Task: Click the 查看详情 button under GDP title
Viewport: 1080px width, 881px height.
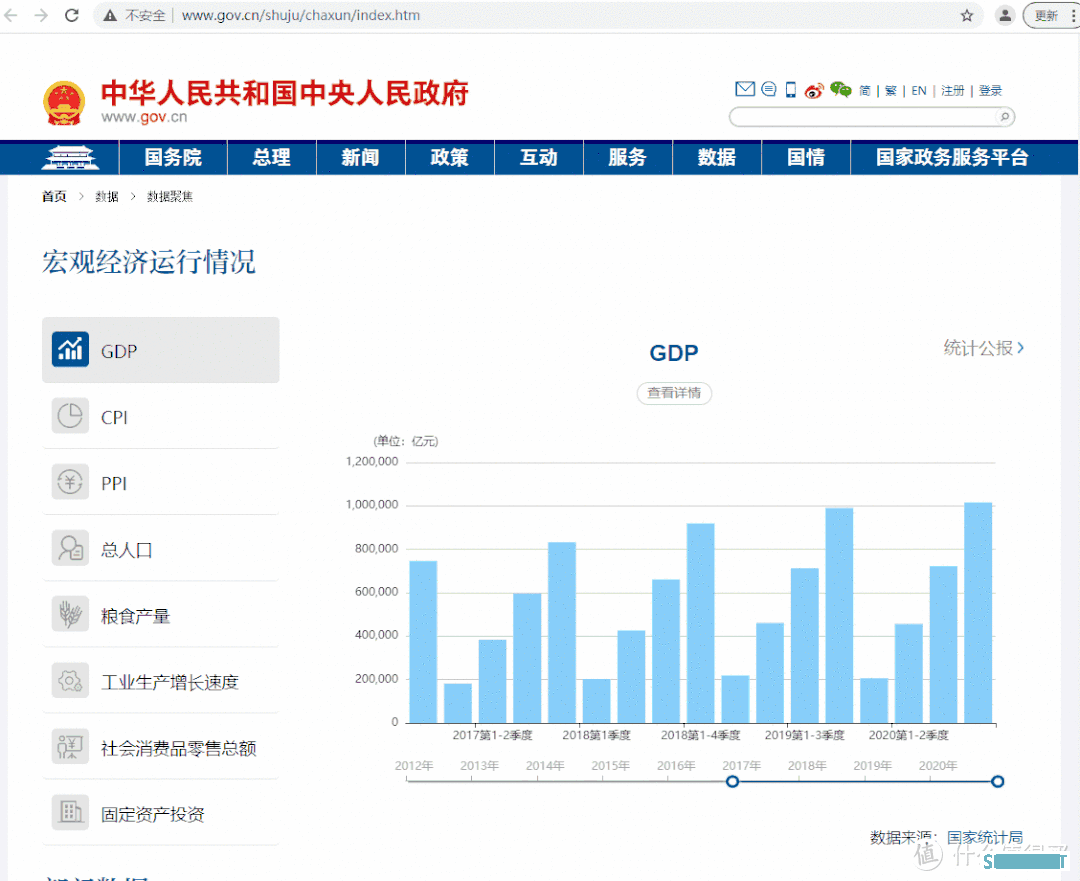Action: 674,393
